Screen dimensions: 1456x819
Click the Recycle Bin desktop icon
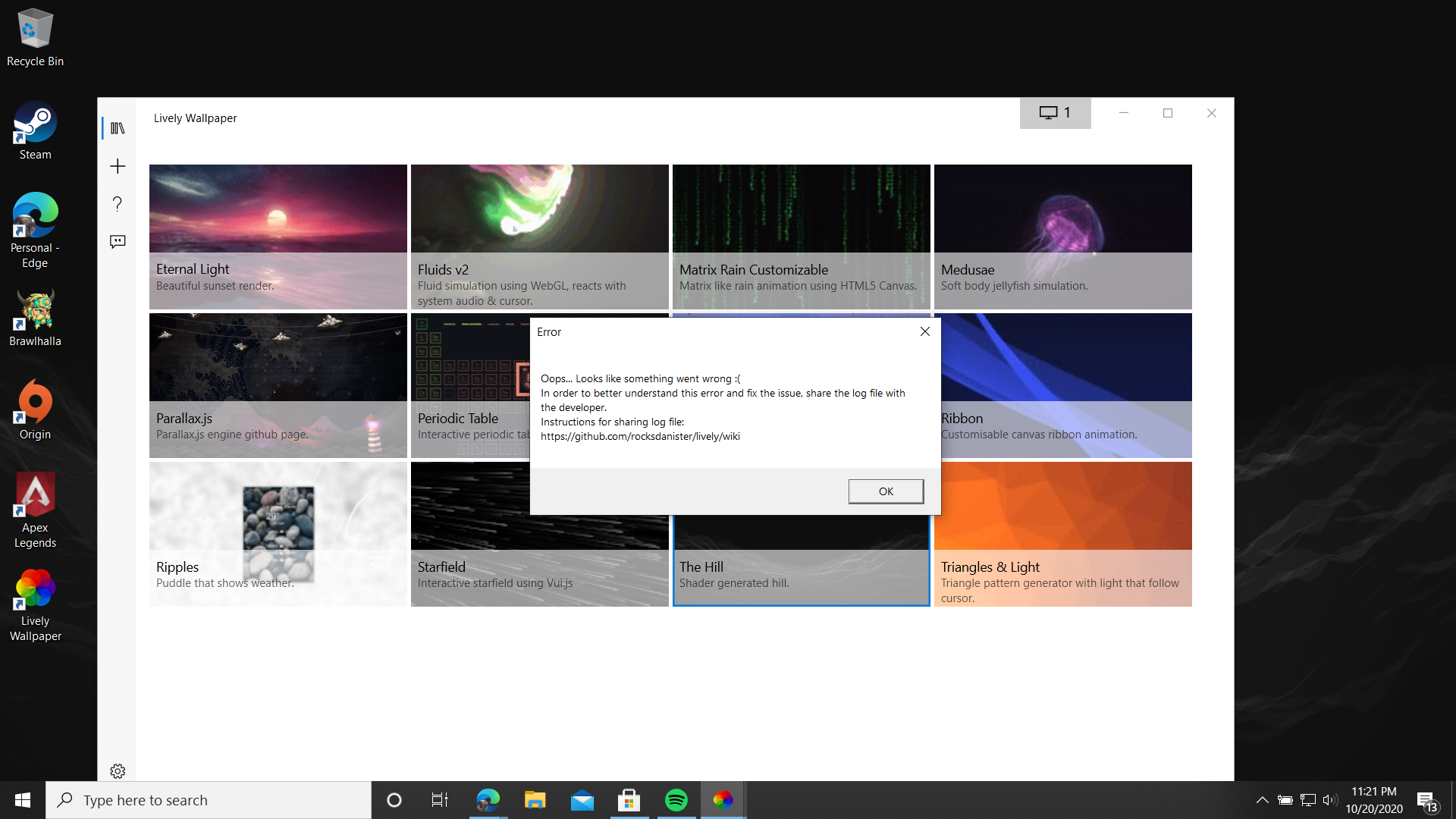tap(35, 38)
